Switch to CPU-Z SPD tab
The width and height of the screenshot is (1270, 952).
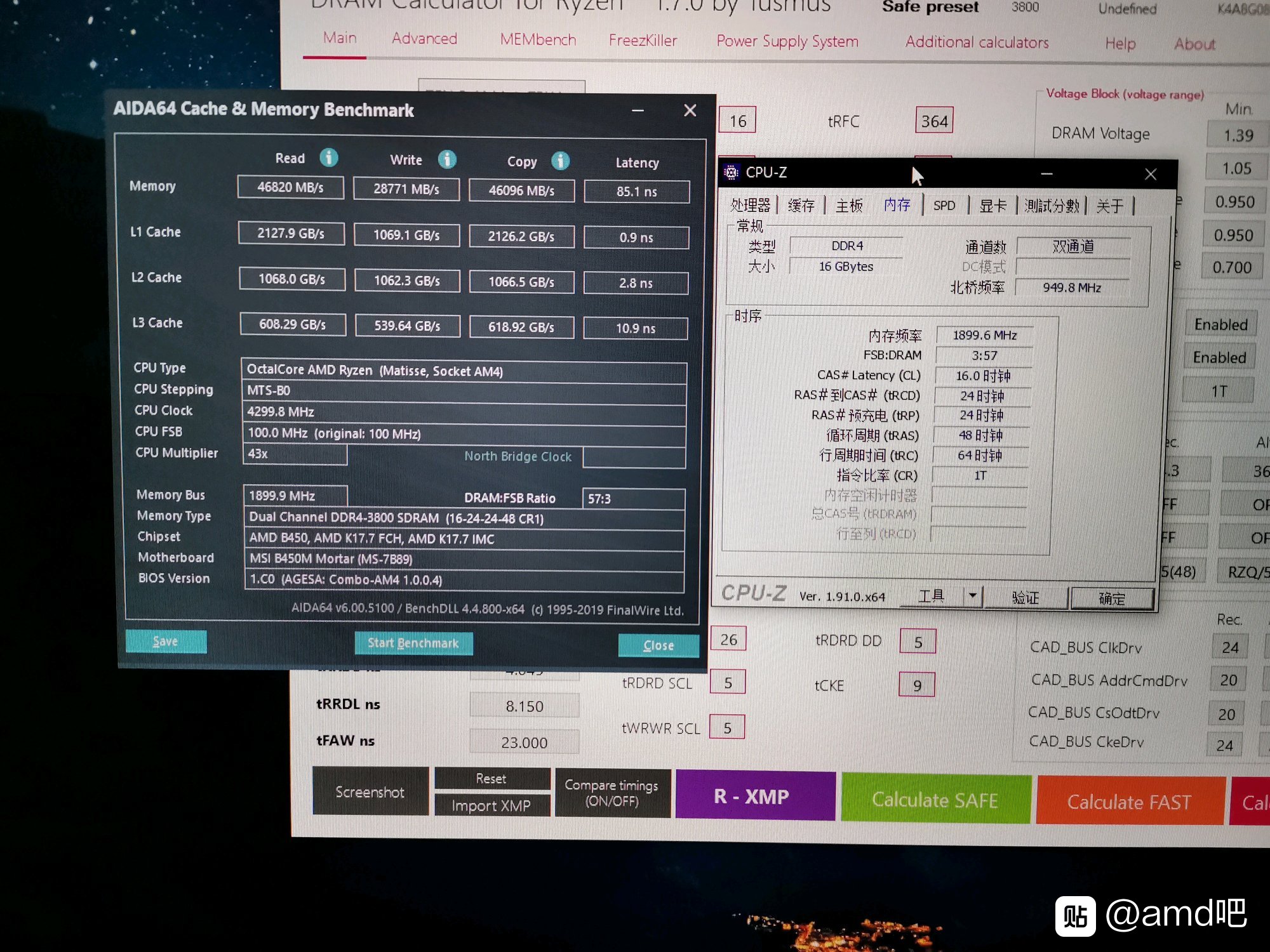pyautogui.click(x=944, y=206)
